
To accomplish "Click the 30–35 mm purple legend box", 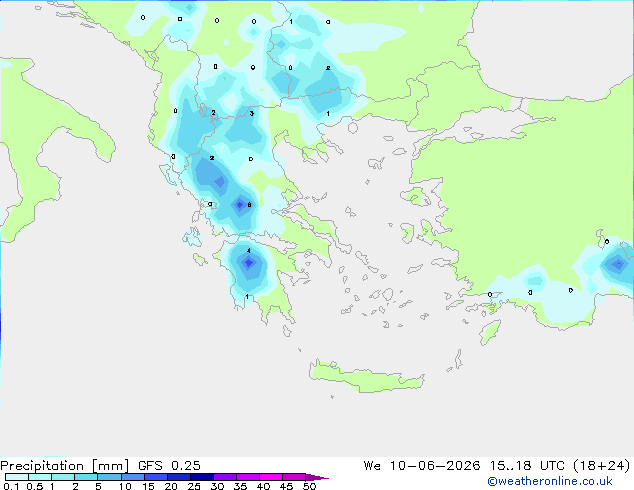I will (x=225, y=477).
